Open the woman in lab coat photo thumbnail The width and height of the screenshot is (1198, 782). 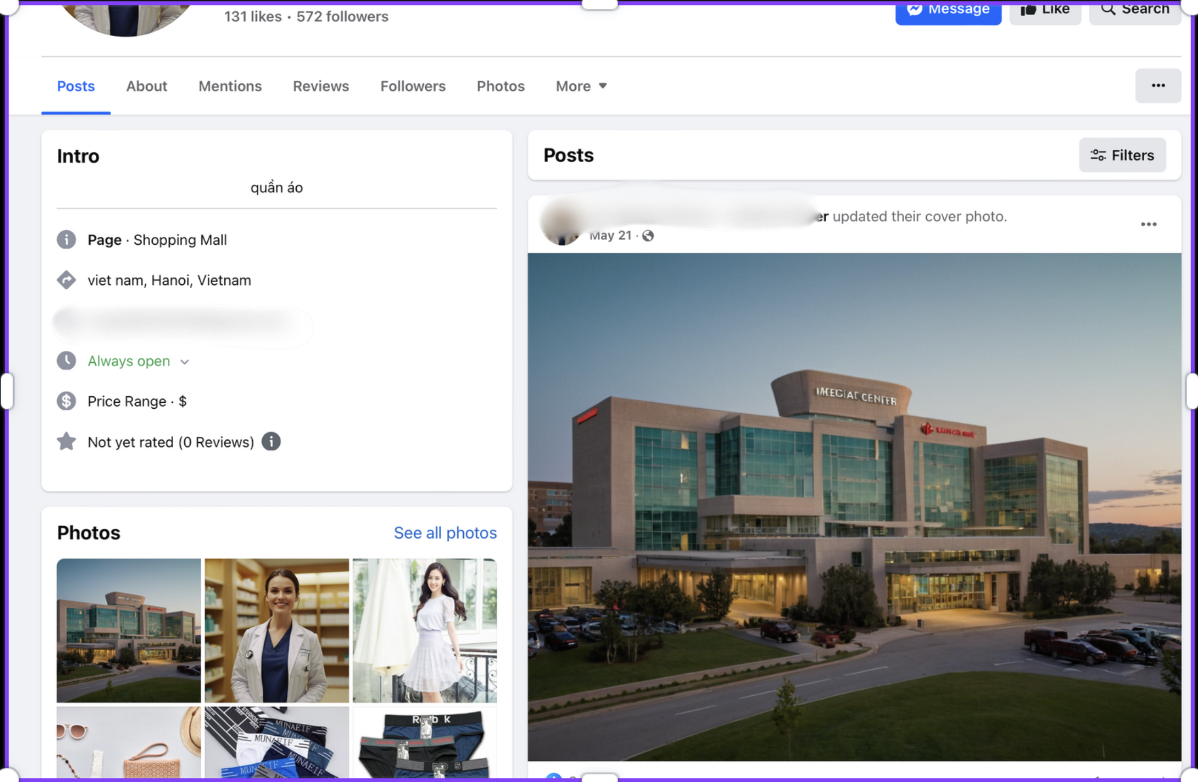tap(277, 630)
